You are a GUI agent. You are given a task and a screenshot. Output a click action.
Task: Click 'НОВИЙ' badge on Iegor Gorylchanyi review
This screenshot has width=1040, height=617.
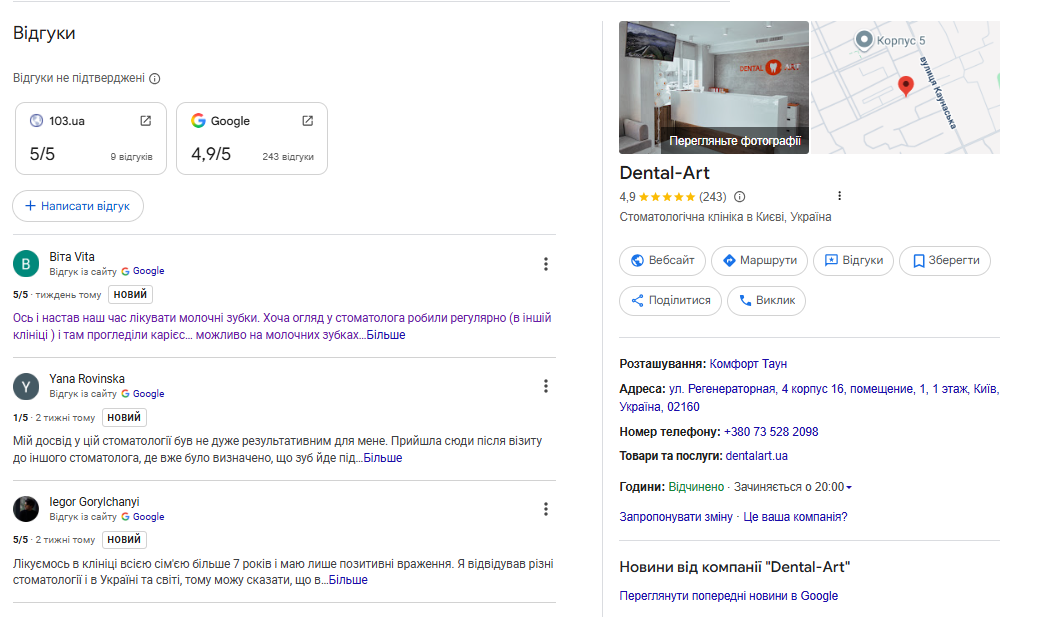click(x=124, y=540)
